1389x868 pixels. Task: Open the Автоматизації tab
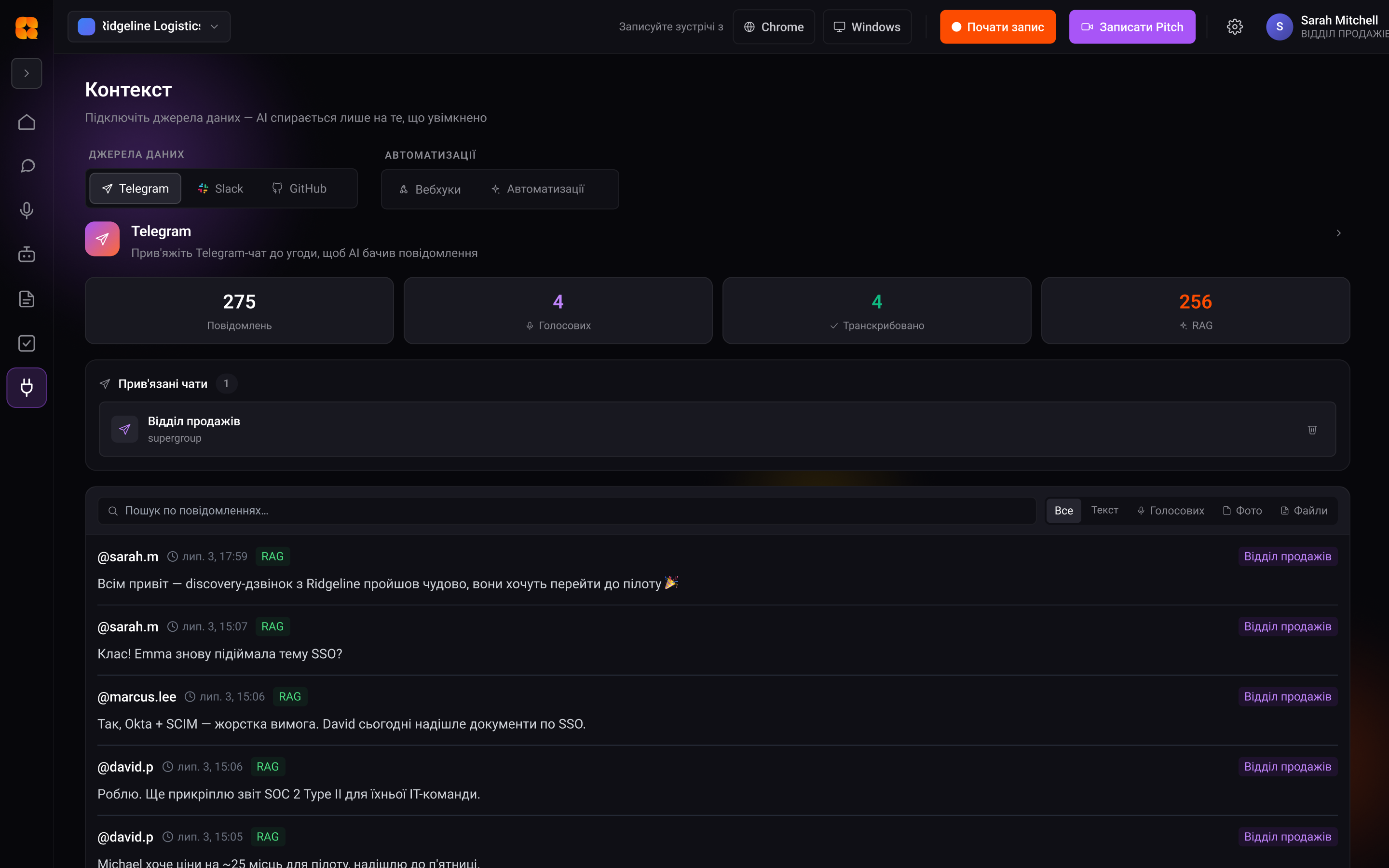tap(538, 189)
